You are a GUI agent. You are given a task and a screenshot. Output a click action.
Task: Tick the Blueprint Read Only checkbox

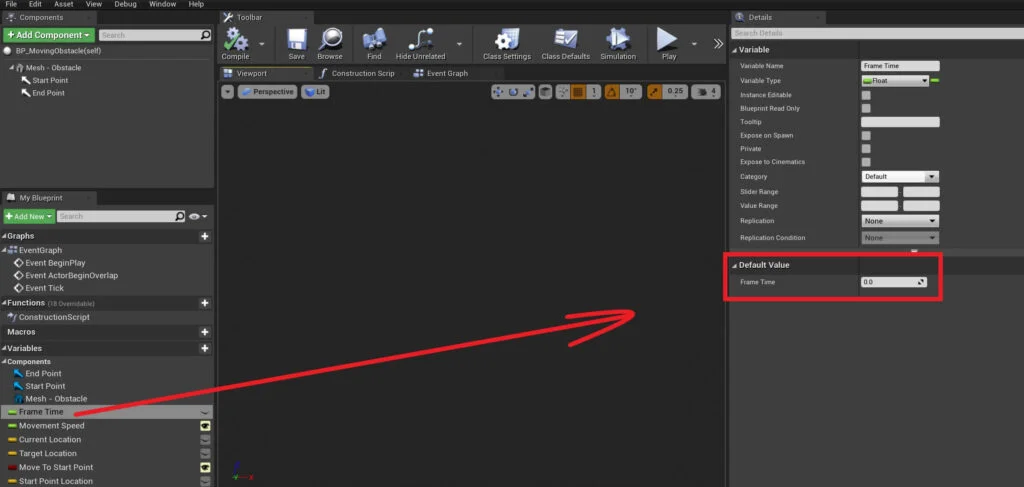(x=866, y=108)
